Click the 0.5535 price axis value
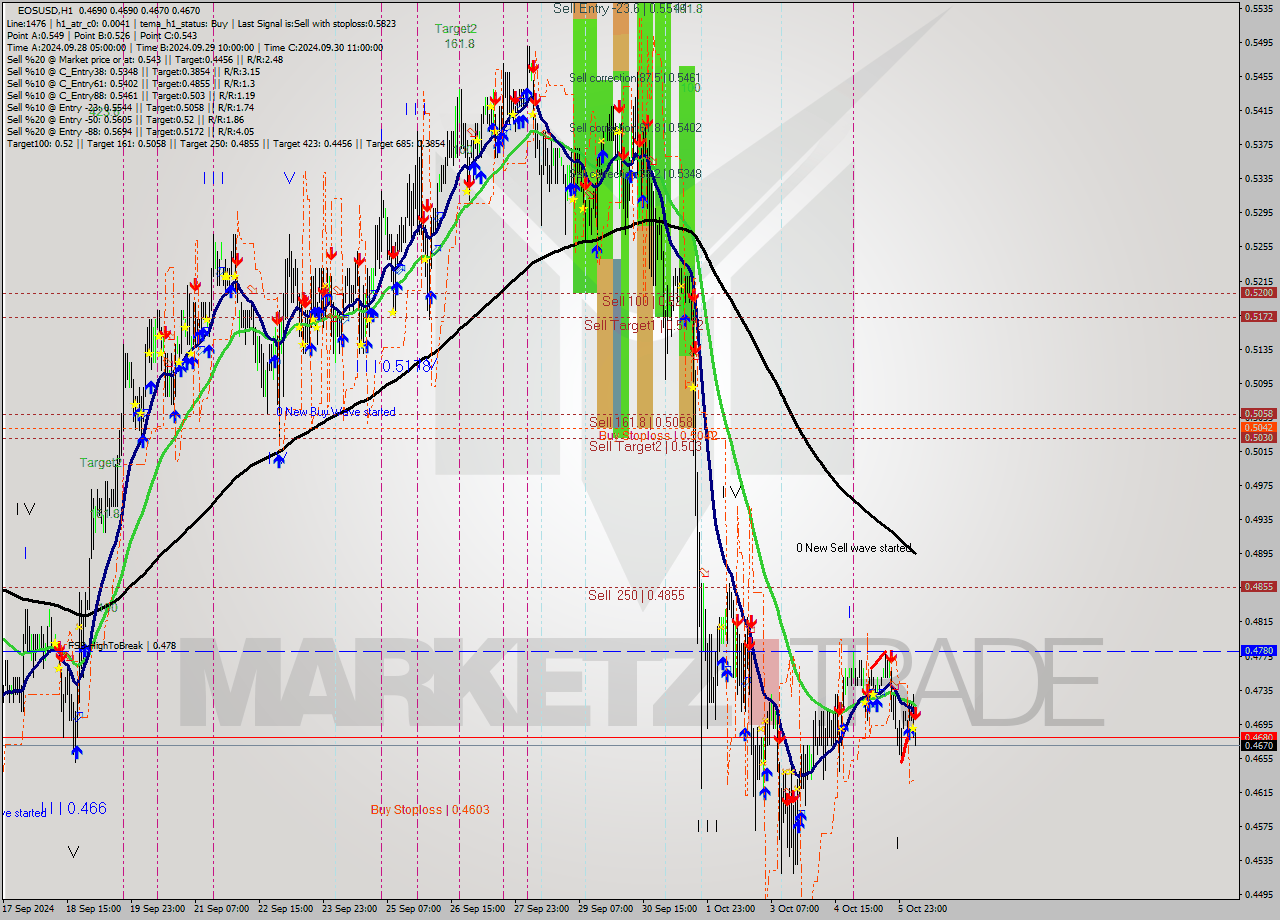The width and height of the screenshot is (1280, 920). [x=1258, y=8]
